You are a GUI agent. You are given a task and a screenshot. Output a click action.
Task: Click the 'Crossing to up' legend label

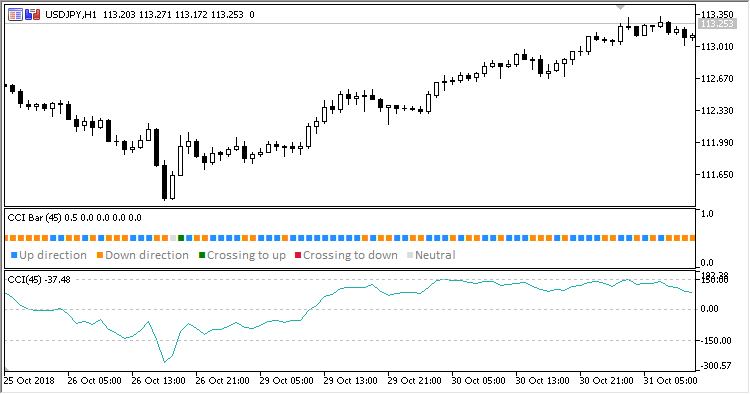pyautogui.click(x=246, y=255)
